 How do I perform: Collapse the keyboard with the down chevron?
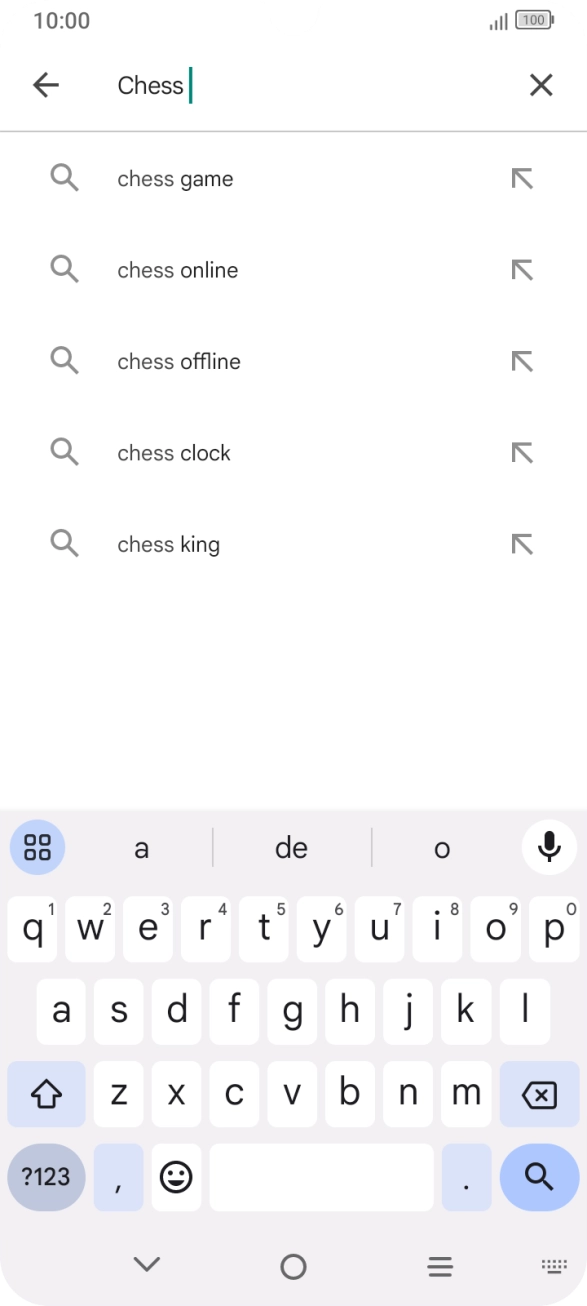[x=147, y=1264]
